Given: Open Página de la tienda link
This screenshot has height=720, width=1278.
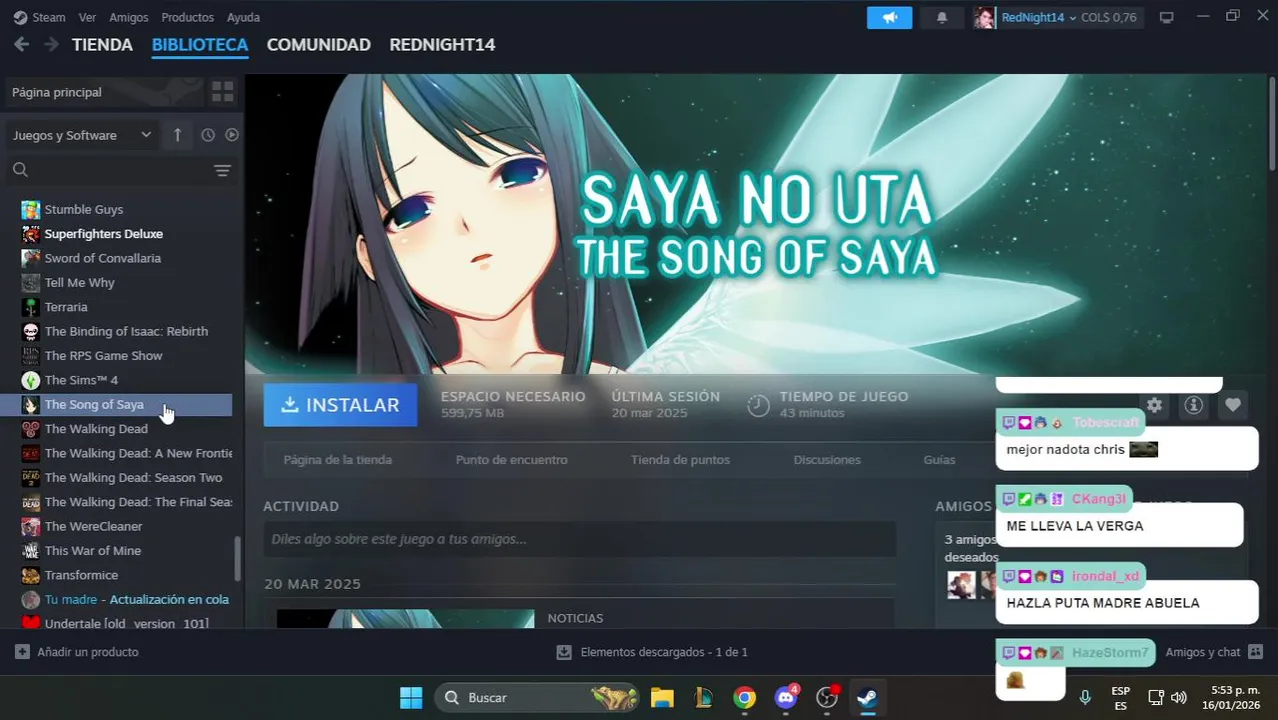Looking at the screenshot, I should (337, 460).
